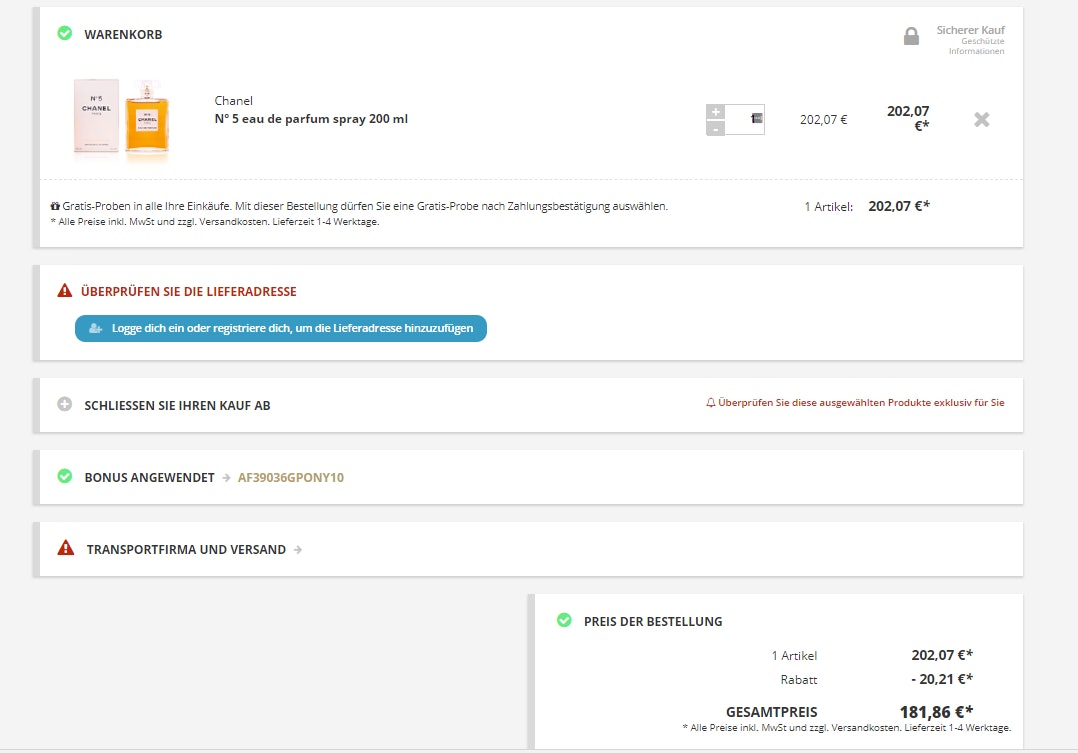Click the padlock Sicherer Kauf icon

911,37
